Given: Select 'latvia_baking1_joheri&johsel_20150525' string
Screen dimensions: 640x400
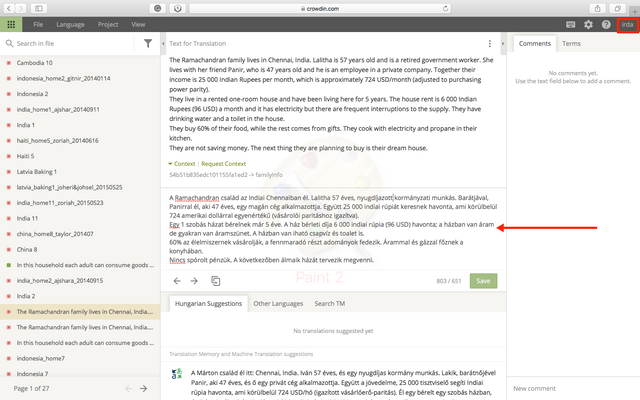Looking at the screenshot, I should tap(69, 187).
